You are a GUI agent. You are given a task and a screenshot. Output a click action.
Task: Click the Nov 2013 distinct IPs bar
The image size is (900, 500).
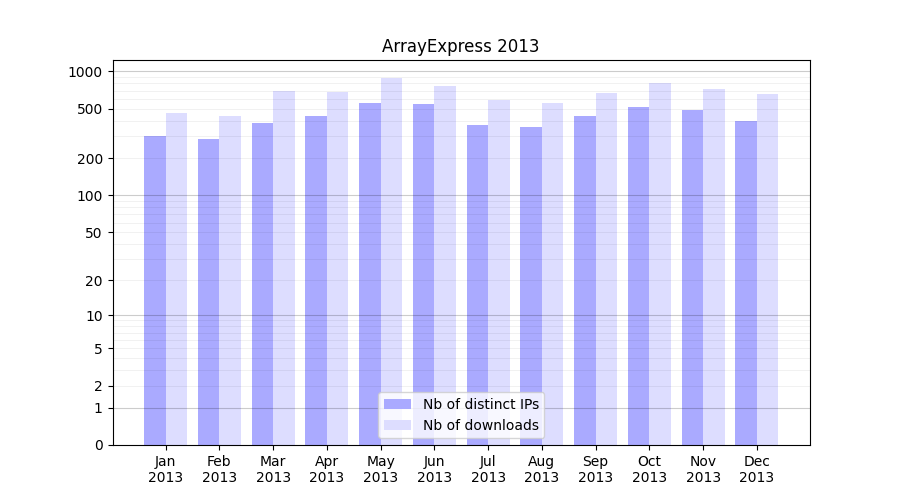tap(692, 277)
